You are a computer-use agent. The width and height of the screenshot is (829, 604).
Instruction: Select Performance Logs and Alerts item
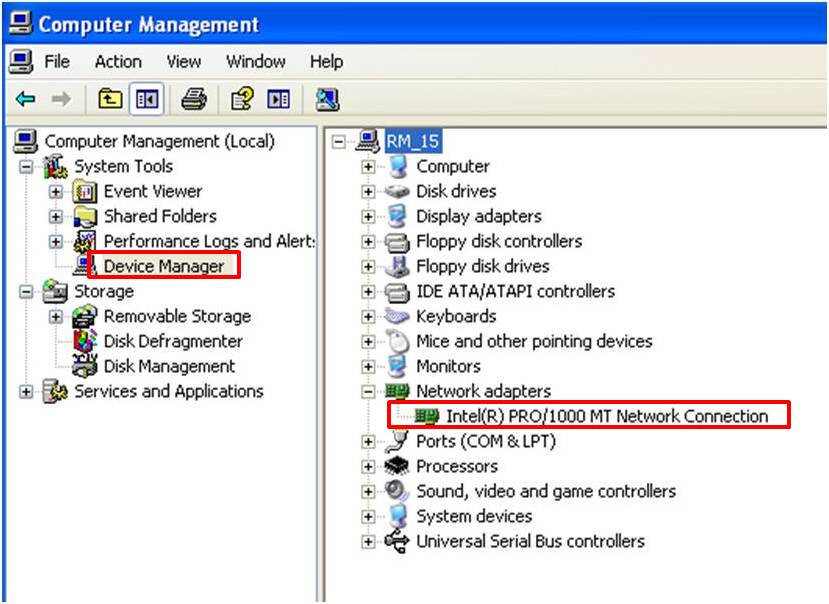209,241
